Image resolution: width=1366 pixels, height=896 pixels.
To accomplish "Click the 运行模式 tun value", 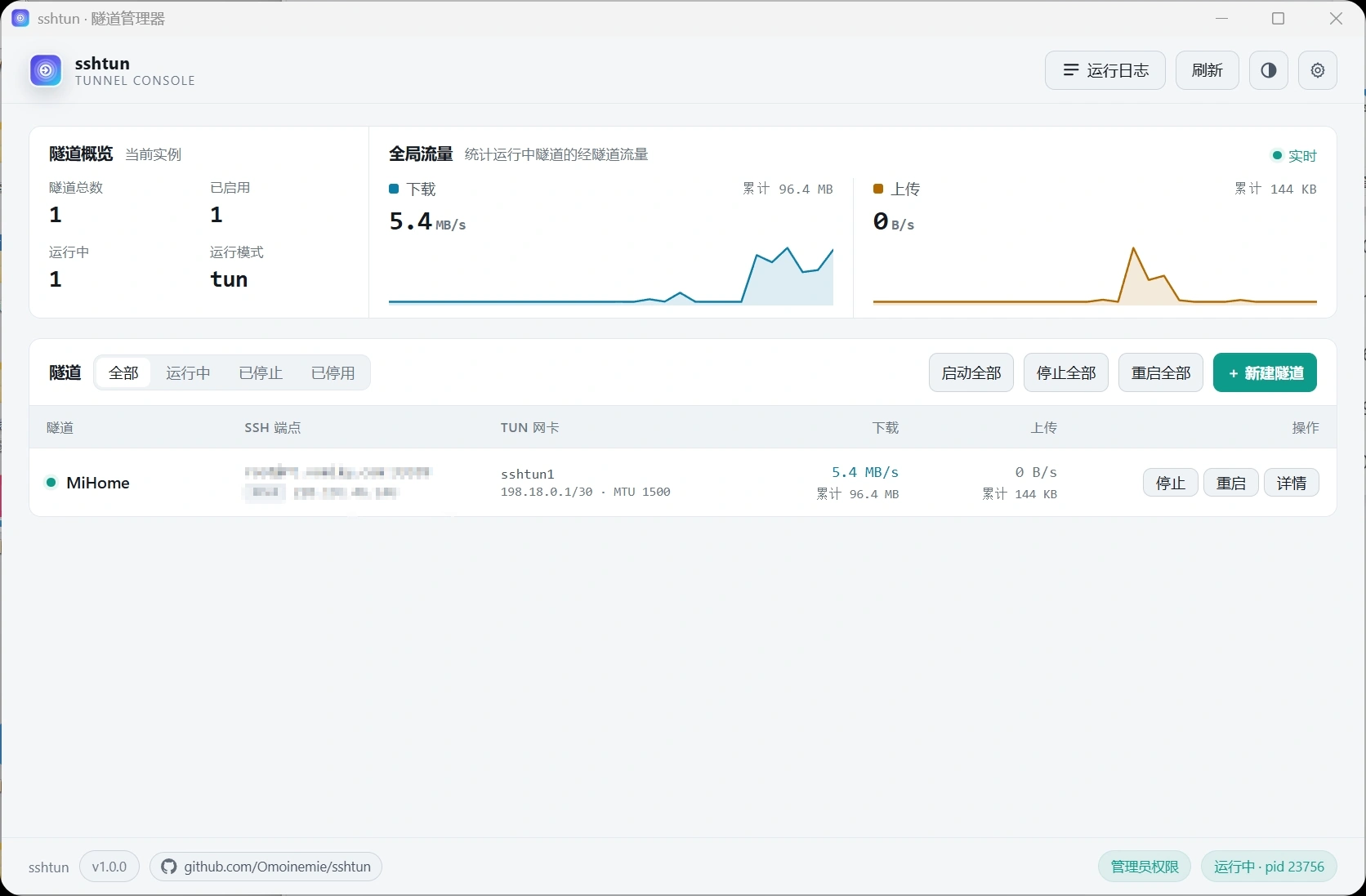I will [229, 279].
